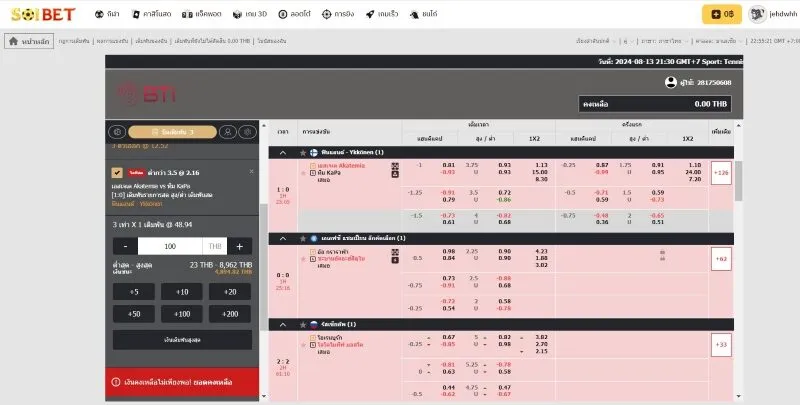800x405 pixels.
Task: Select the gold bet slip tab
Action: [x=172, y=132]
